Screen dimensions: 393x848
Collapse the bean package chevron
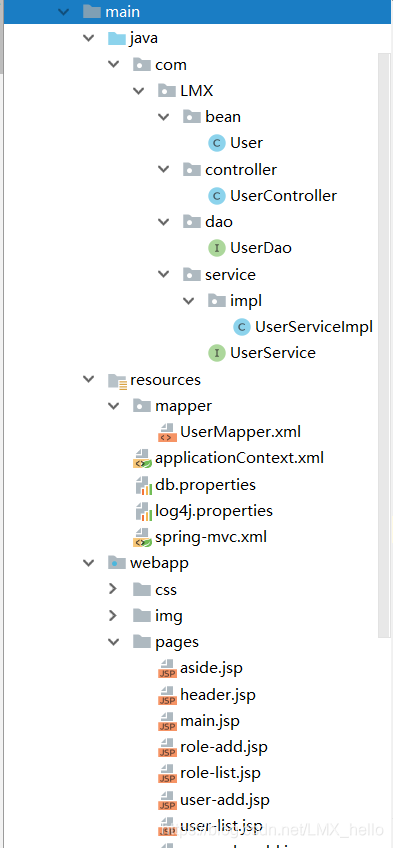(x=164, y=117)
